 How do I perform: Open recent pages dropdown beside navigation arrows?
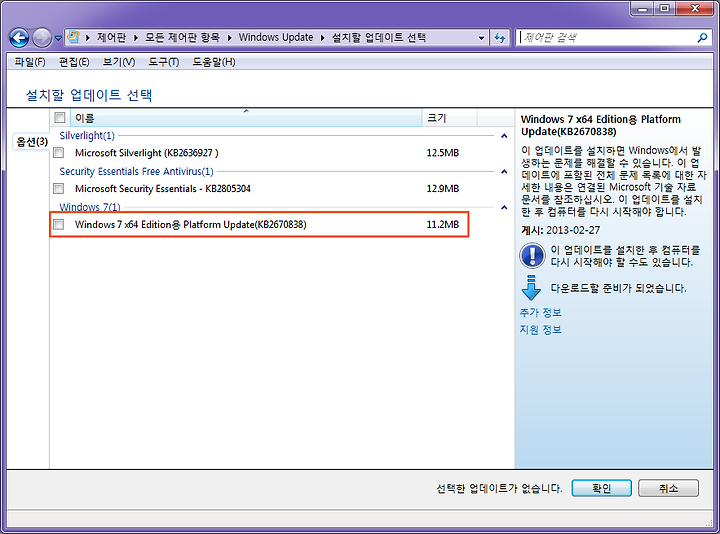pyautogui.click(x=58, y=38)
